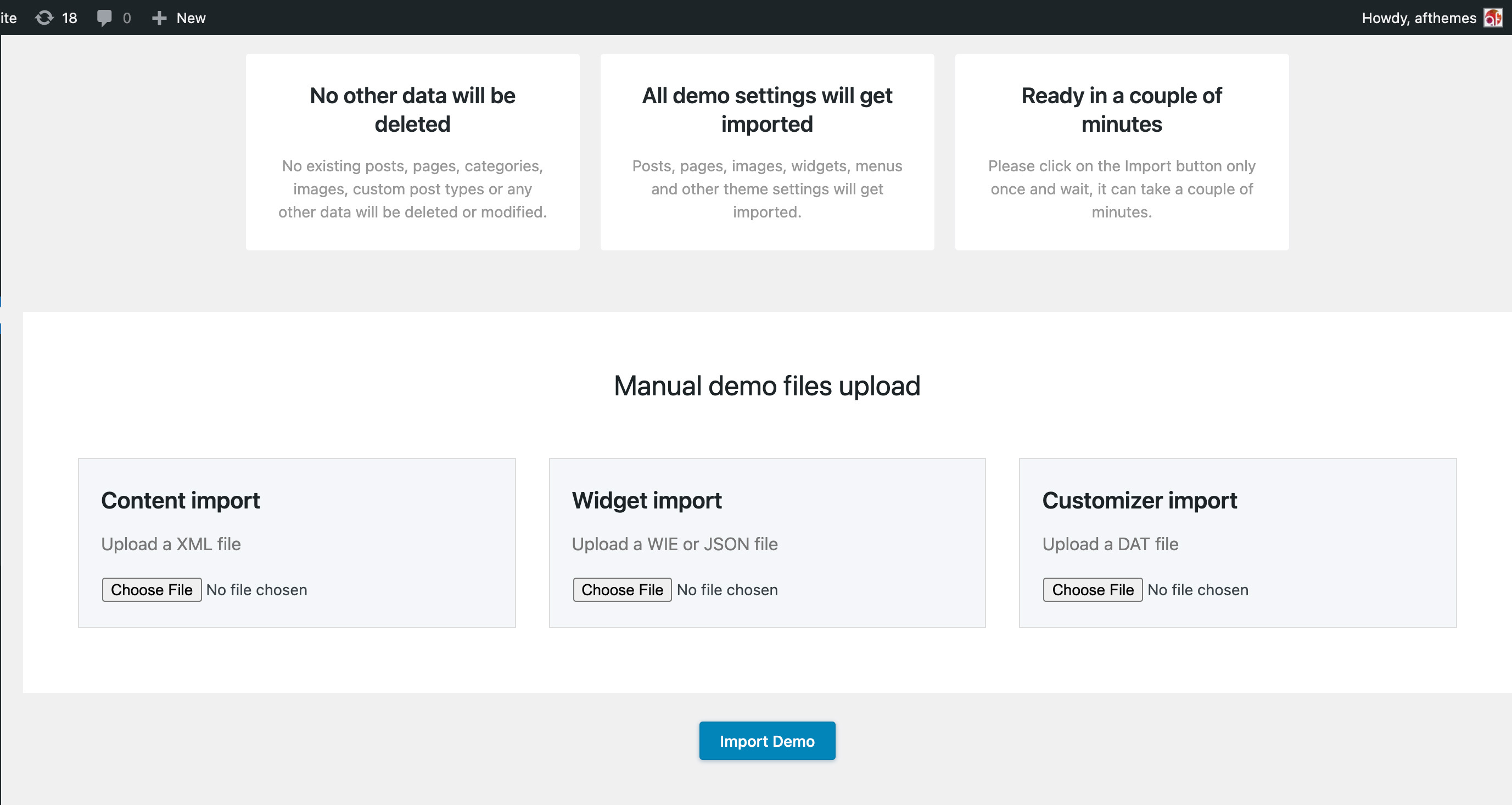Select the Content import XML file input

151,589
